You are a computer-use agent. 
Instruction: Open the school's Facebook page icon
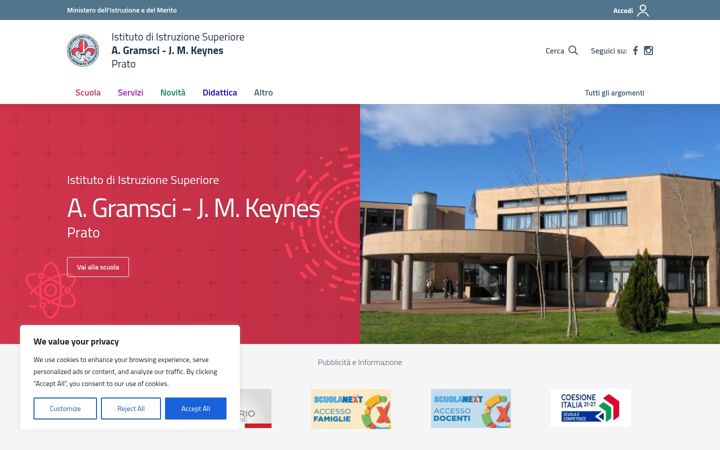pyautogui.click(x=635, y=51)
